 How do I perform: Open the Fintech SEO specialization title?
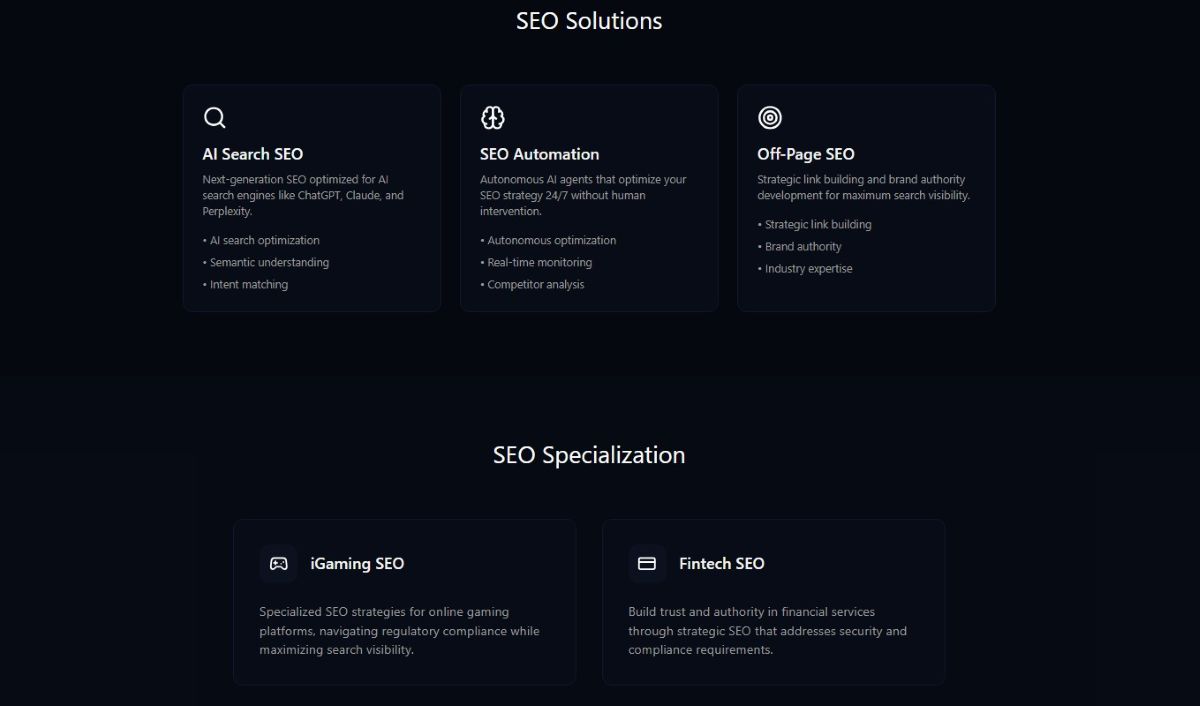721,564
